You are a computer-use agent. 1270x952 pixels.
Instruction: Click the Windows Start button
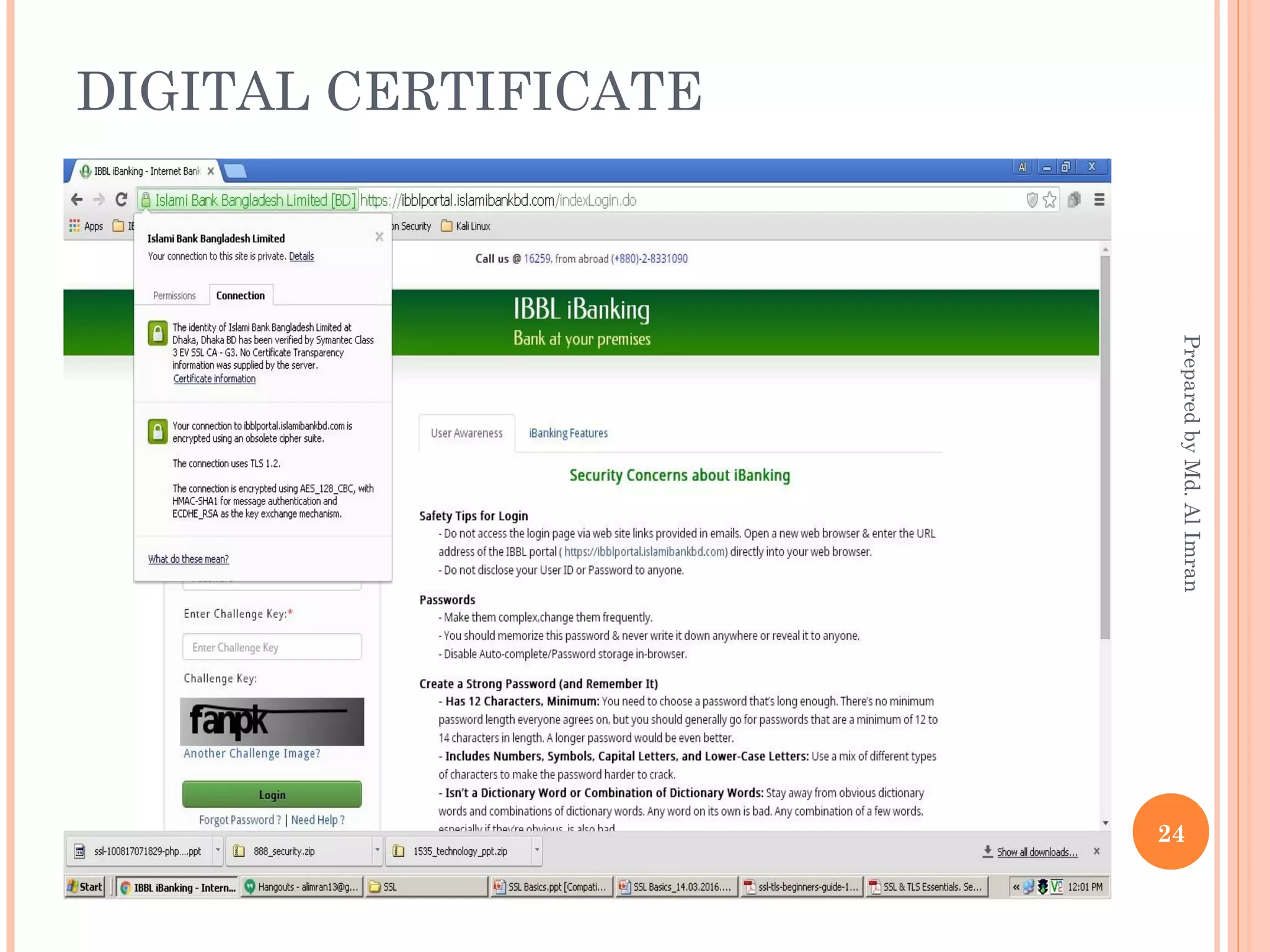pos(84,887)
